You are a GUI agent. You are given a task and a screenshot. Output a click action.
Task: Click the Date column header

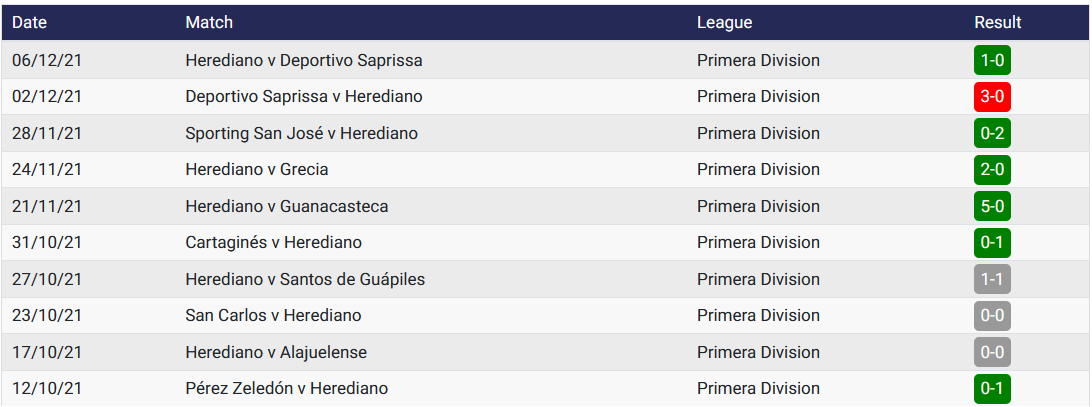(x=30, y=22)
